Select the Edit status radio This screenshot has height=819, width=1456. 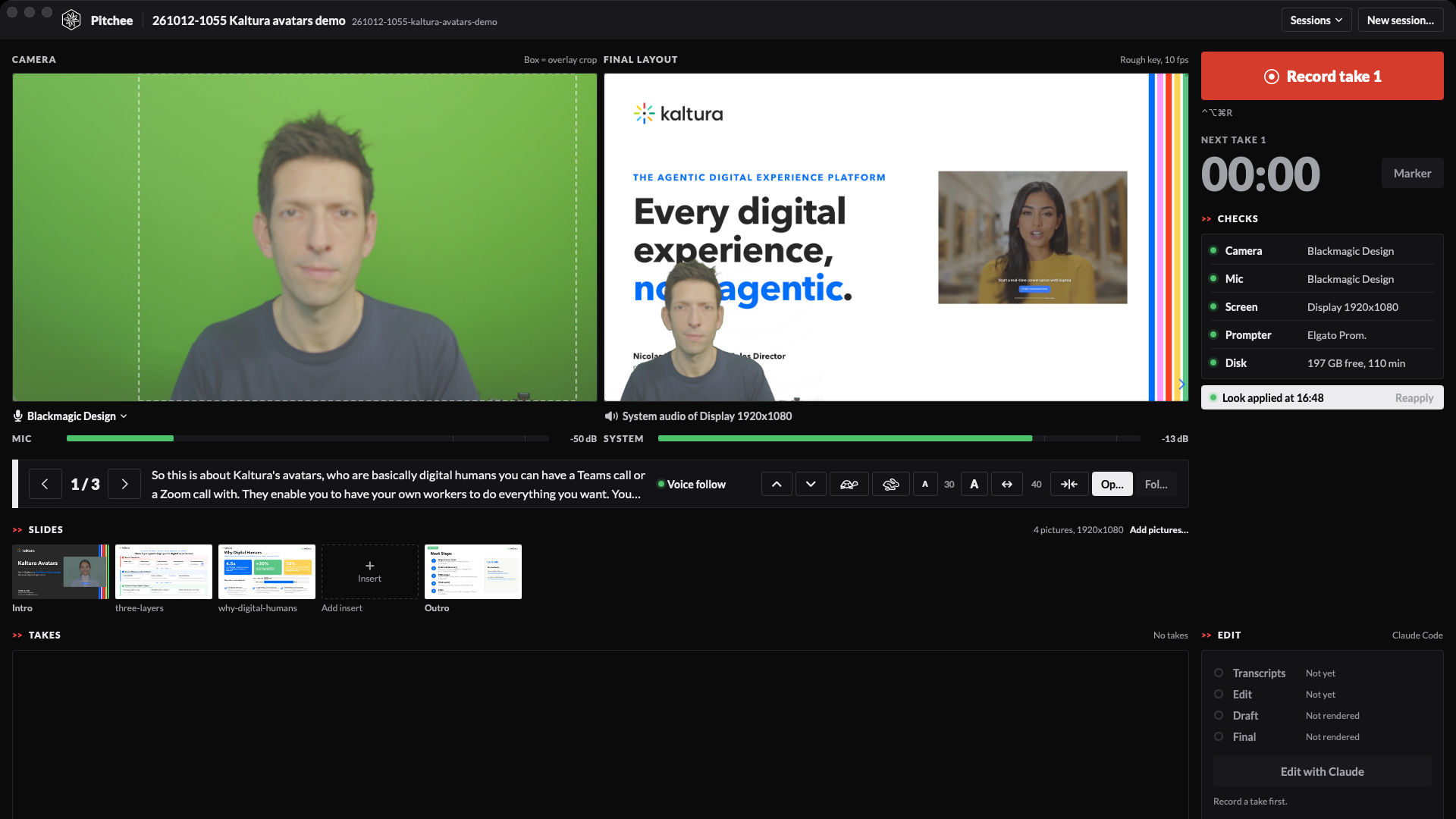1219,694
